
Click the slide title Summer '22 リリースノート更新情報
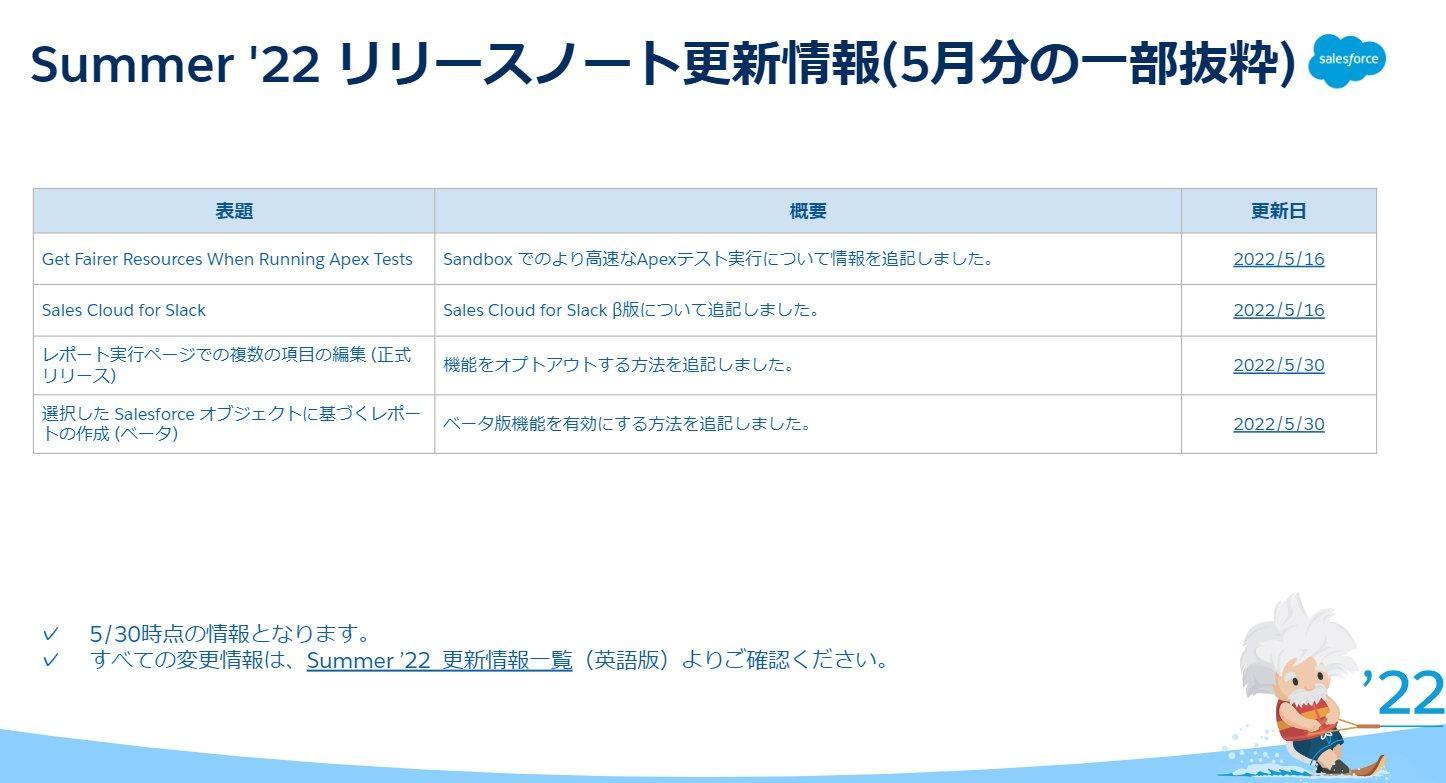pyautogui.click(x=662, y=62)
